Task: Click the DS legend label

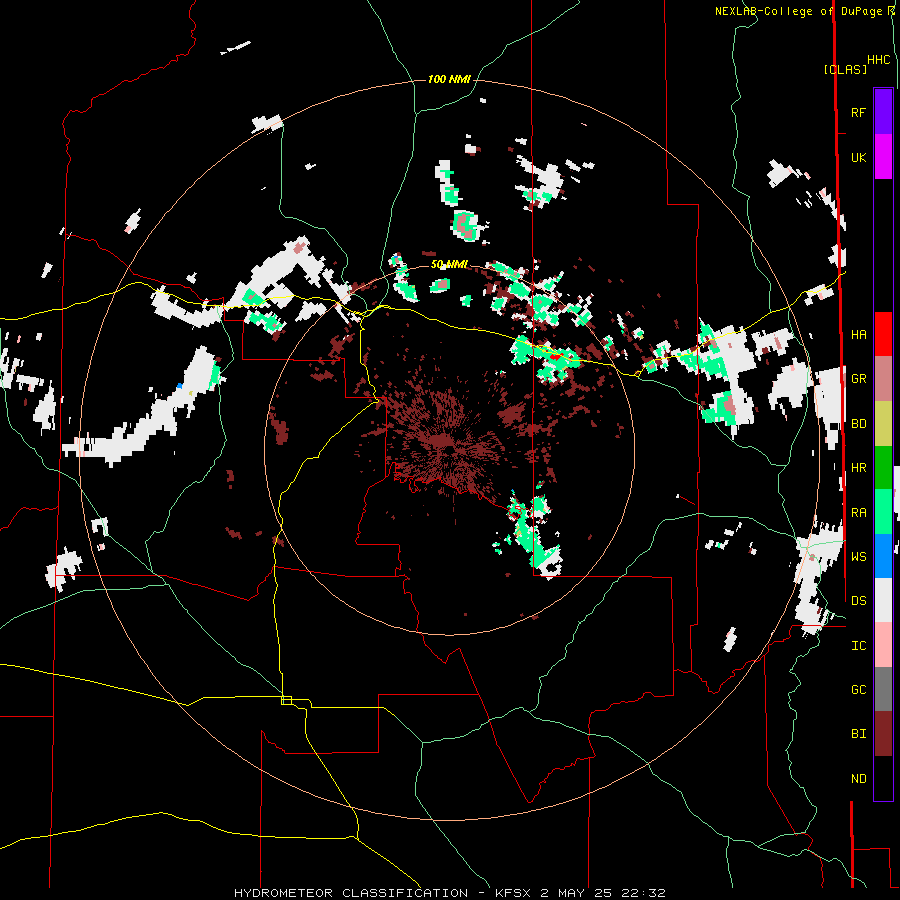Action: click(858, 600)
